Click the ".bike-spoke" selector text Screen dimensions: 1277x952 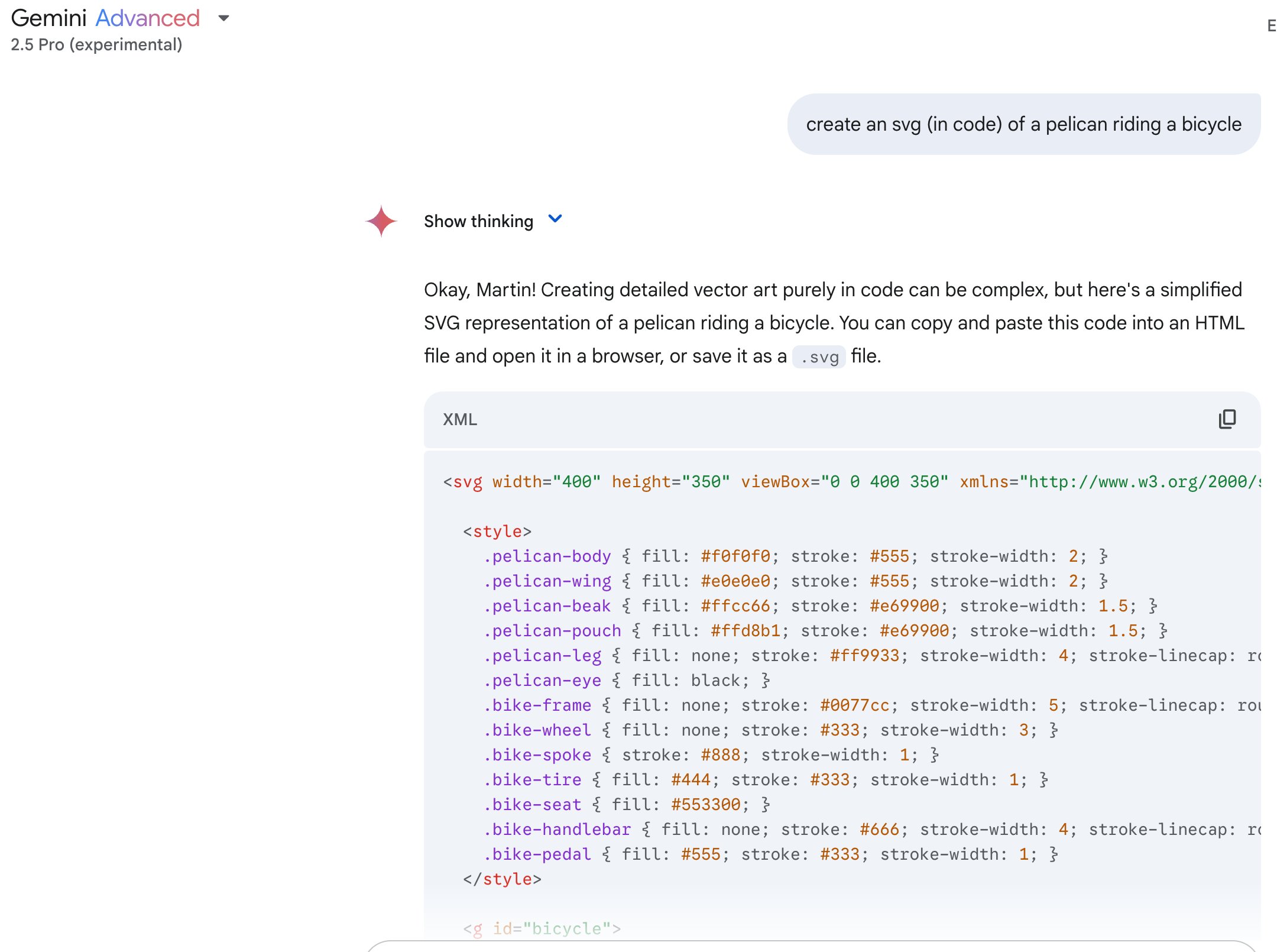point(537,755)
